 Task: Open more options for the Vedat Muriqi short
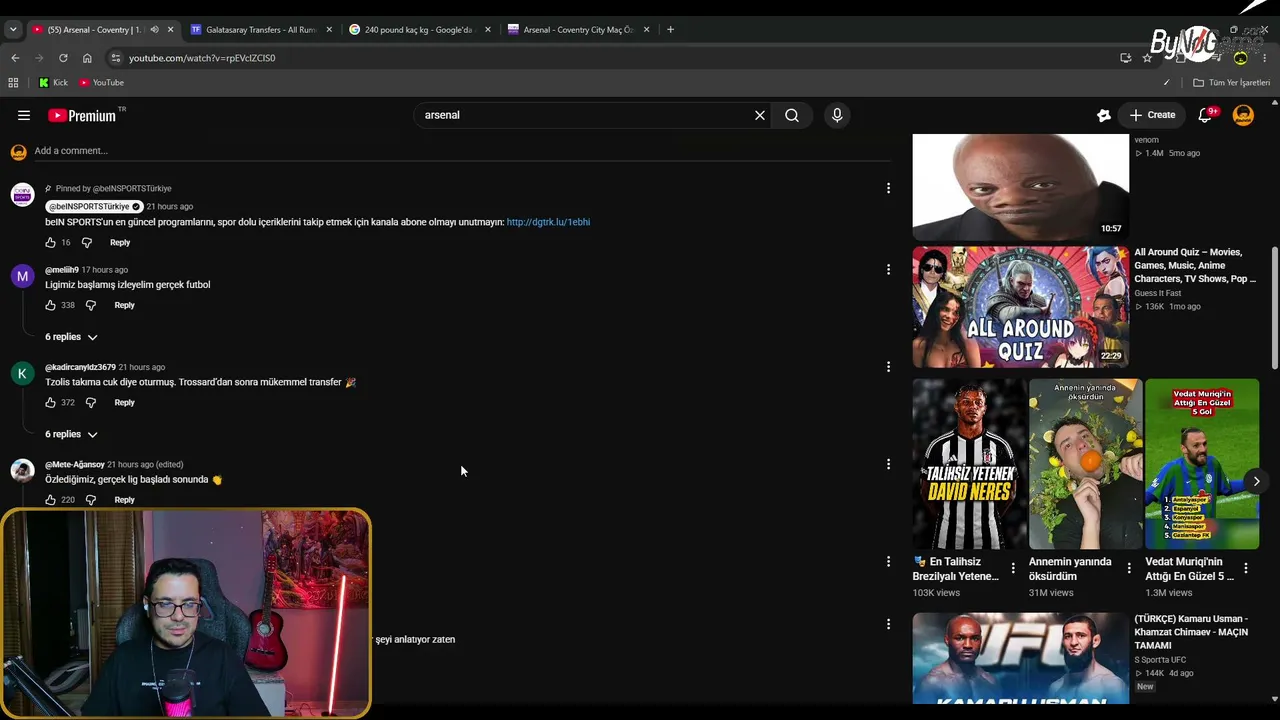tap(1245, 568)
